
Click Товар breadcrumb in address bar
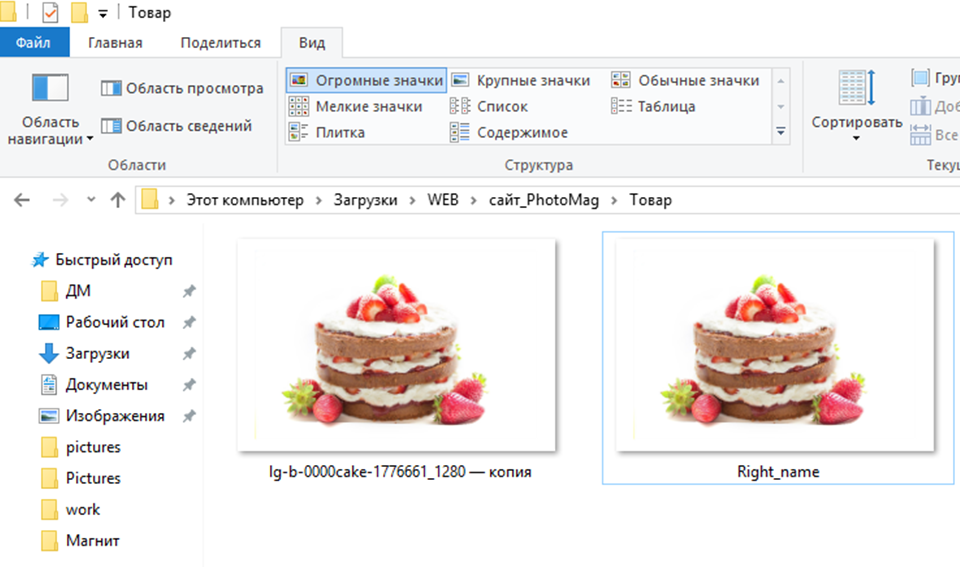point(650,200)
